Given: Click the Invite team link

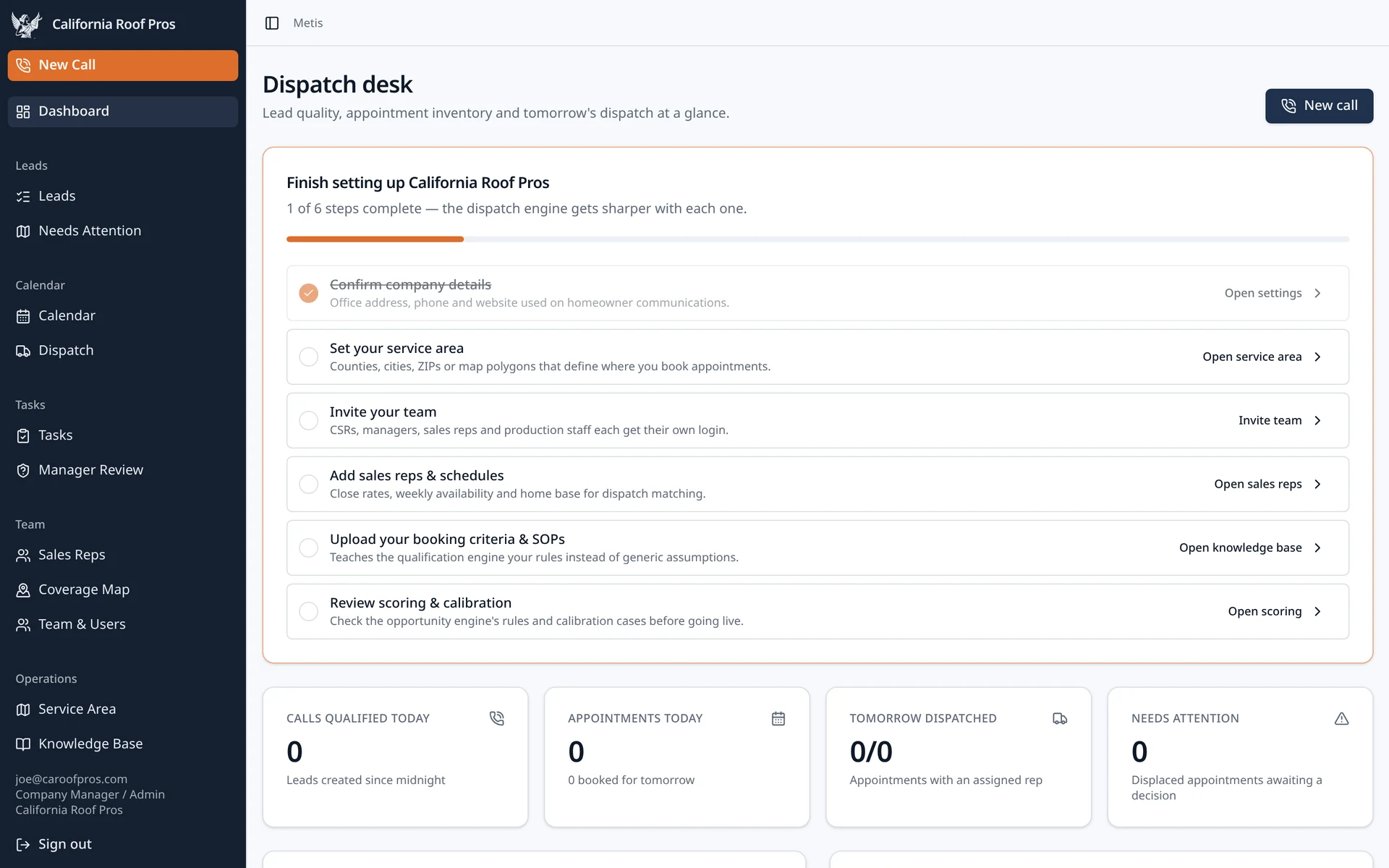Looking at the screenshot, I should click(x=1270, y=420).
